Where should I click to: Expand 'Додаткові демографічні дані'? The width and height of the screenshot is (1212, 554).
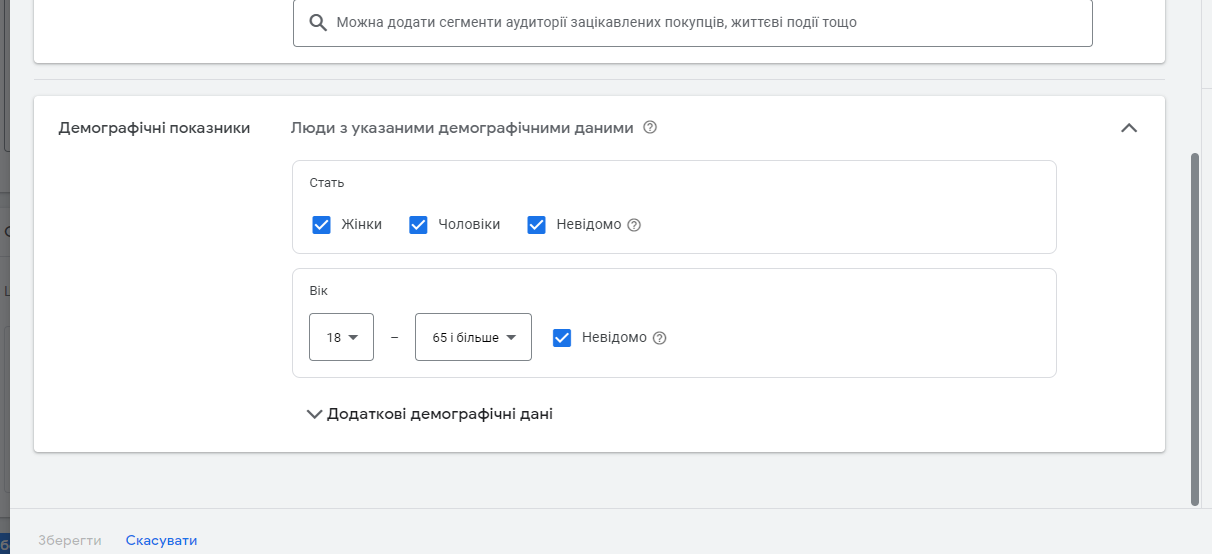tap(430, 414)
